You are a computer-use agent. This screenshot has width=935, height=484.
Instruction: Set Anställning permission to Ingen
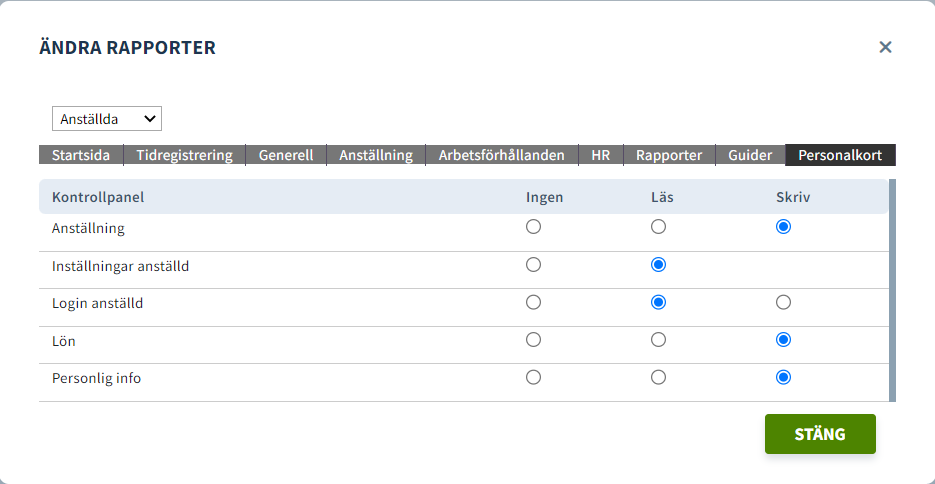click(x=533, y=227)
